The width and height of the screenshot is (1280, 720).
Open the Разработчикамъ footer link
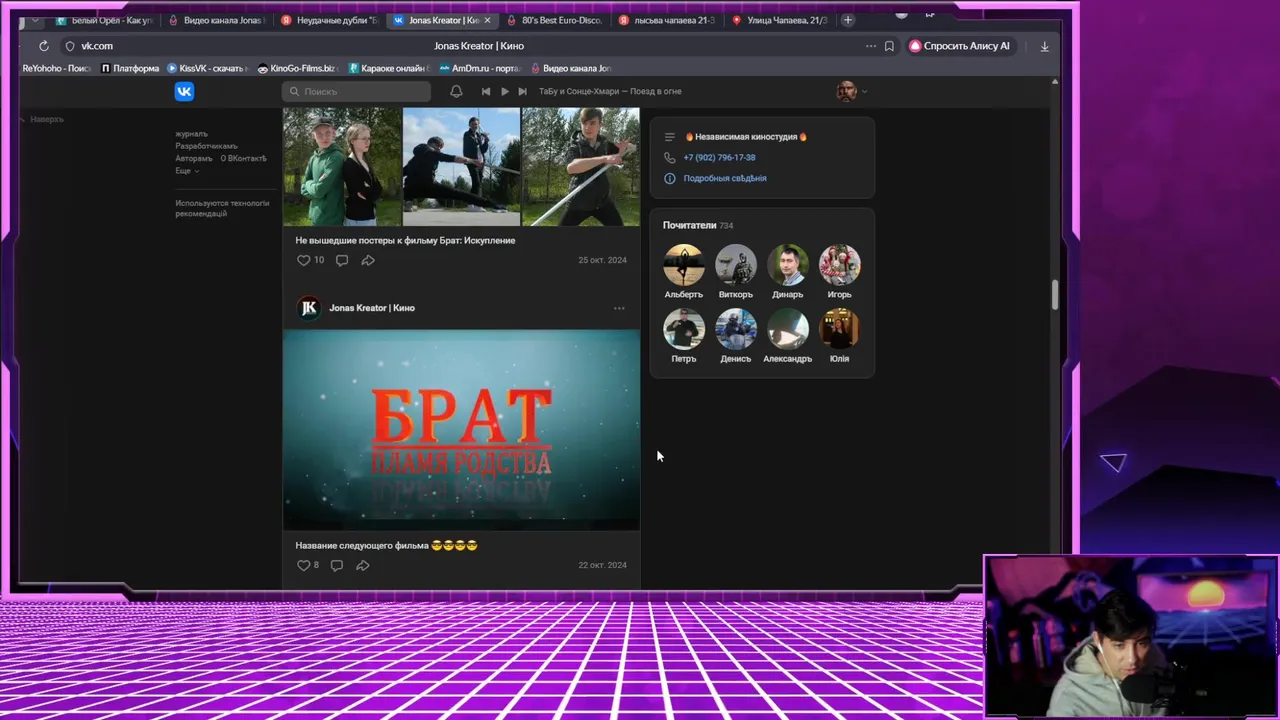[x=206, y=146]
